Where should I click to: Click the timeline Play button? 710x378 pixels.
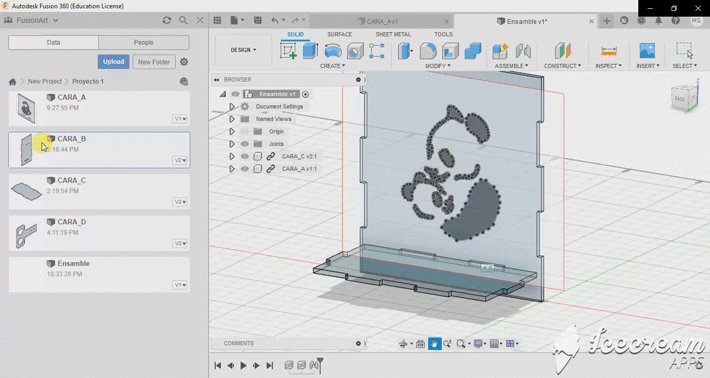[244, 365]
